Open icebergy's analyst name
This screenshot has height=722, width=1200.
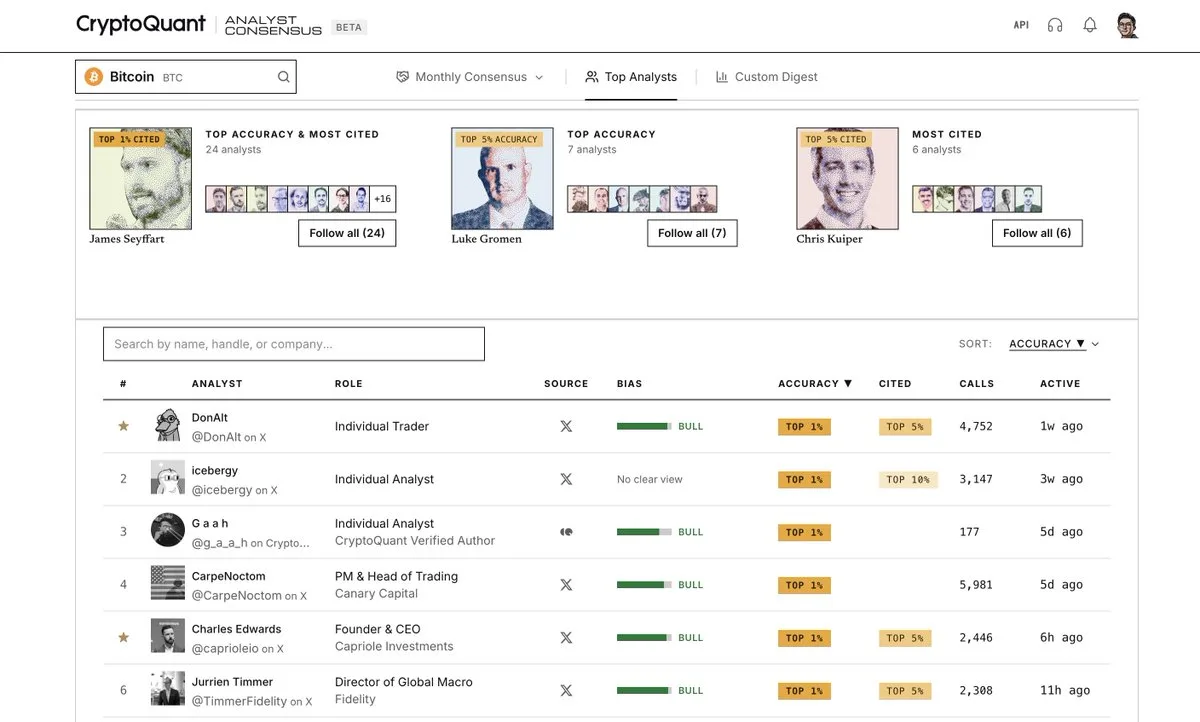tap(215, 471)
